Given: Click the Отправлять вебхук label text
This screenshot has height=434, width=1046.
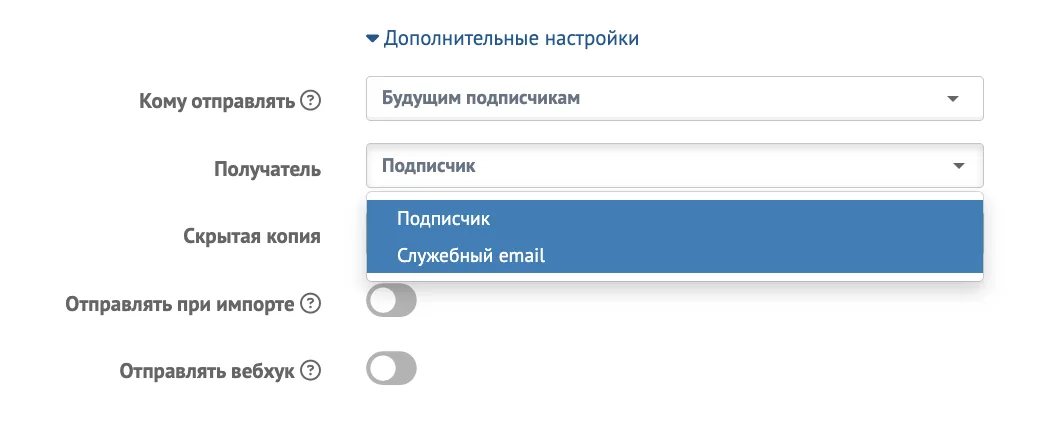Looking at the screenshot, I should [x=207, y=371].
